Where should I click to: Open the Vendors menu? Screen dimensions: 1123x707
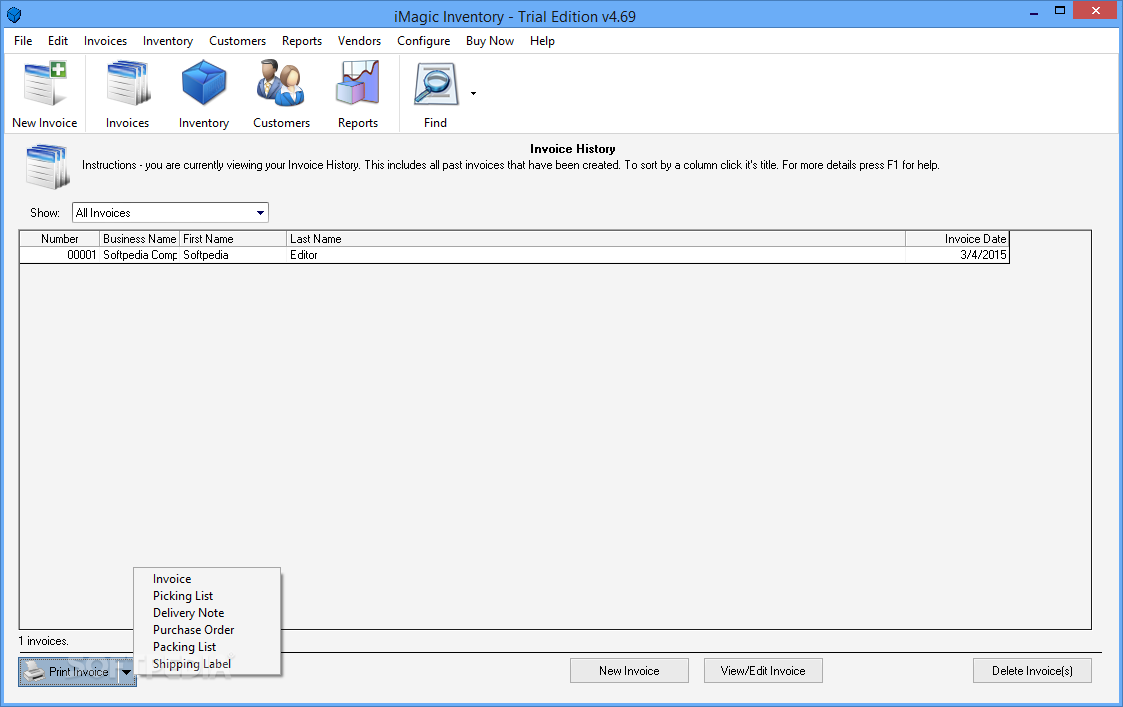360,41
